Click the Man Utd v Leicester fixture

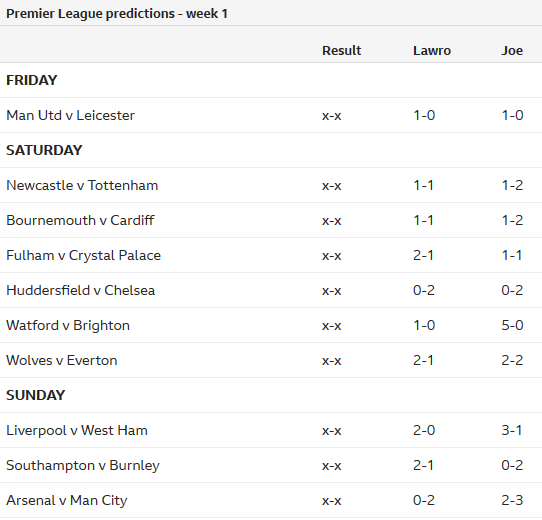point(71,115)
